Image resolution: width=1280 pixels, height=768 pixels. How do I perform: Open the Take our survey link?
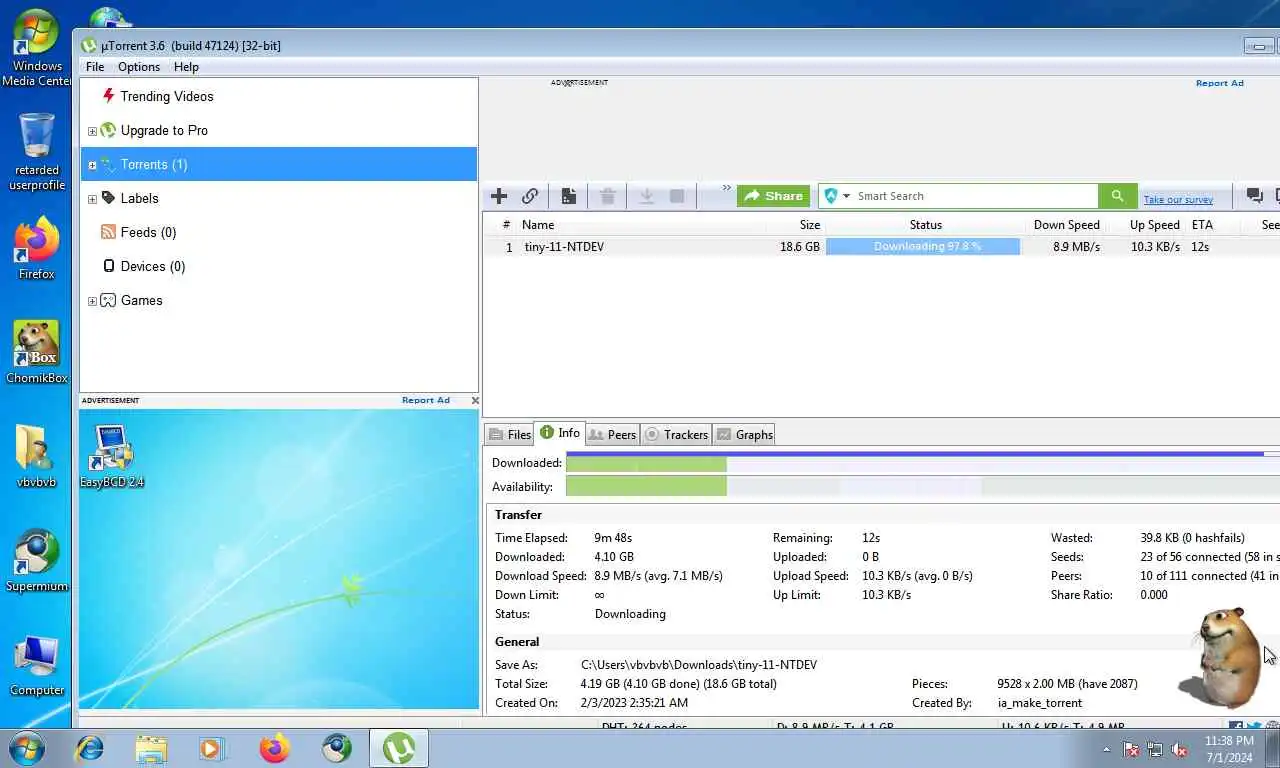pos(1178,200)
